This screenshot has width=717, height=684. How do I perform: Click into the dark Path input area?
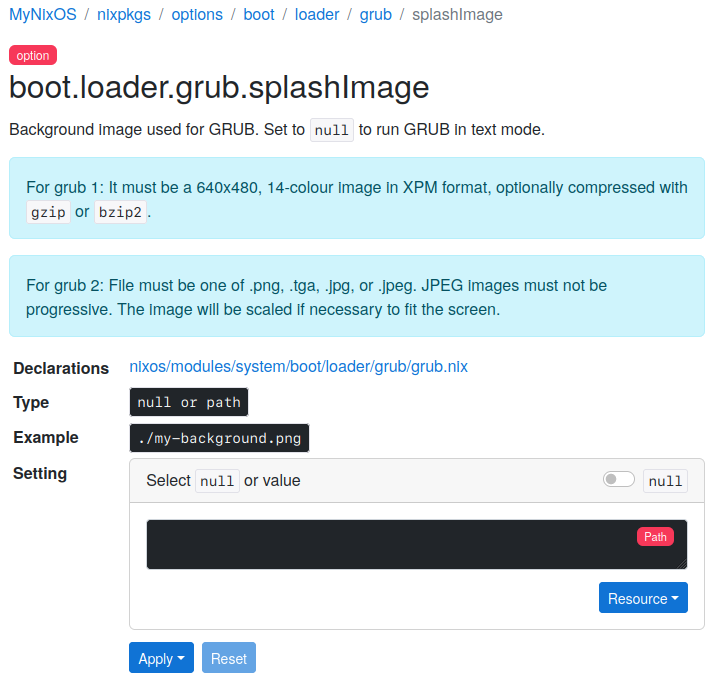tap(417, 544)
